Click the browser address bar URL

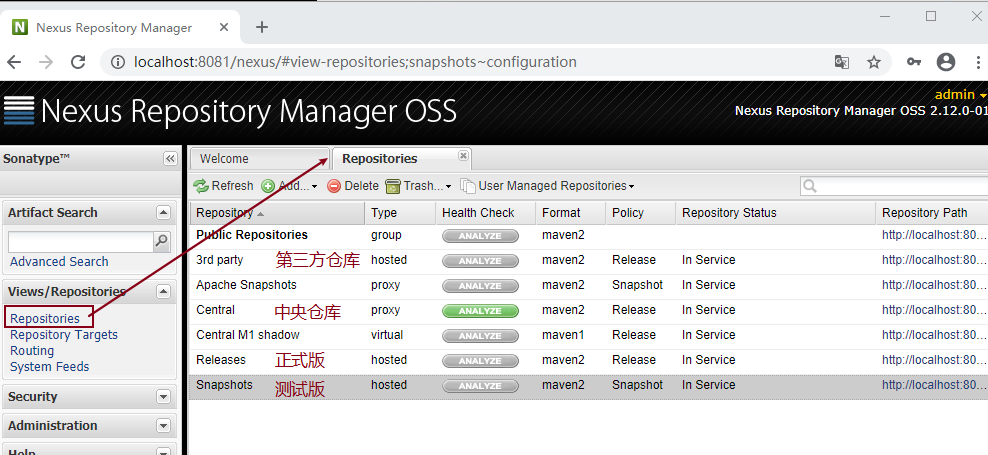click(355, 62)
